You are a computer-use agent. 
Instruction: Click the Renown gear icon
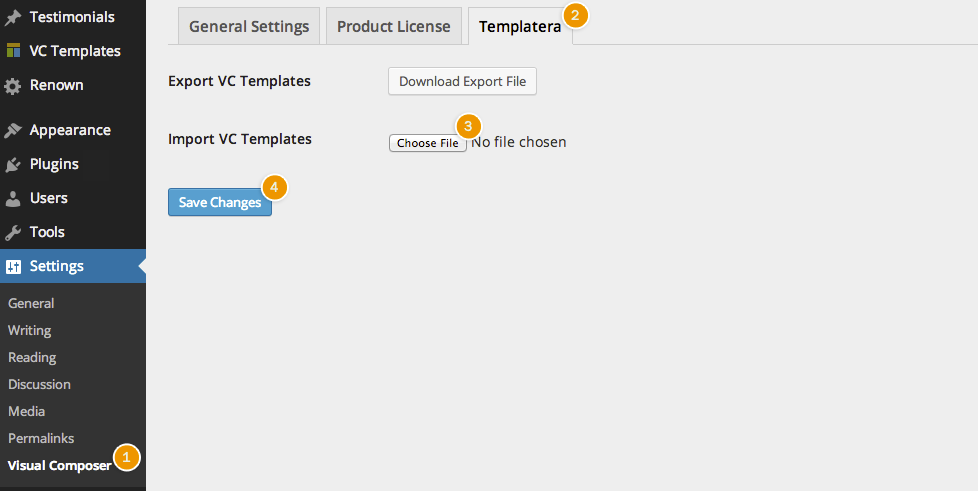pyautogui.click(x=13, y=86)
